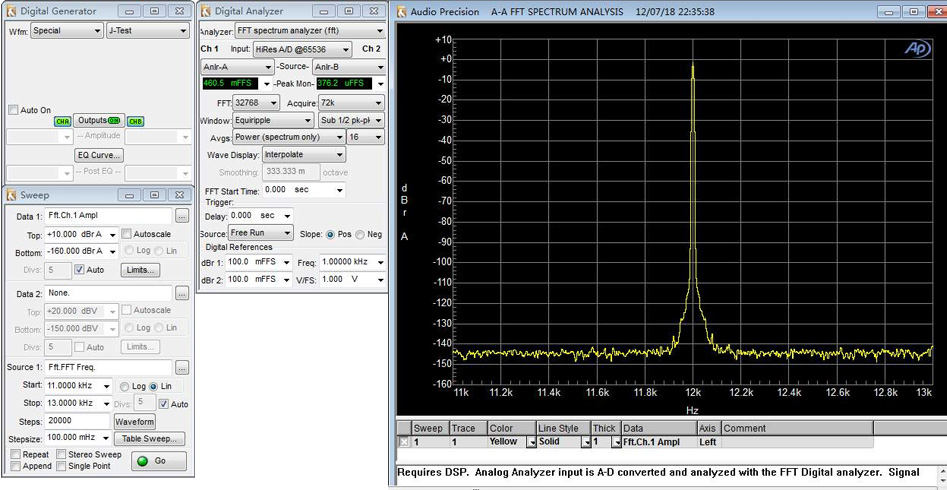Open the Window Equiripple dropdown

point(274,120)
